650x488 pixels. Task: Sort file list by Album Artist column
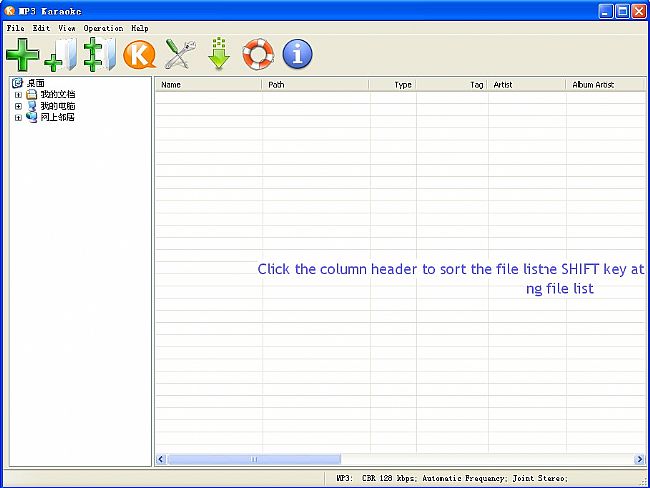click(x=606, y=85)
